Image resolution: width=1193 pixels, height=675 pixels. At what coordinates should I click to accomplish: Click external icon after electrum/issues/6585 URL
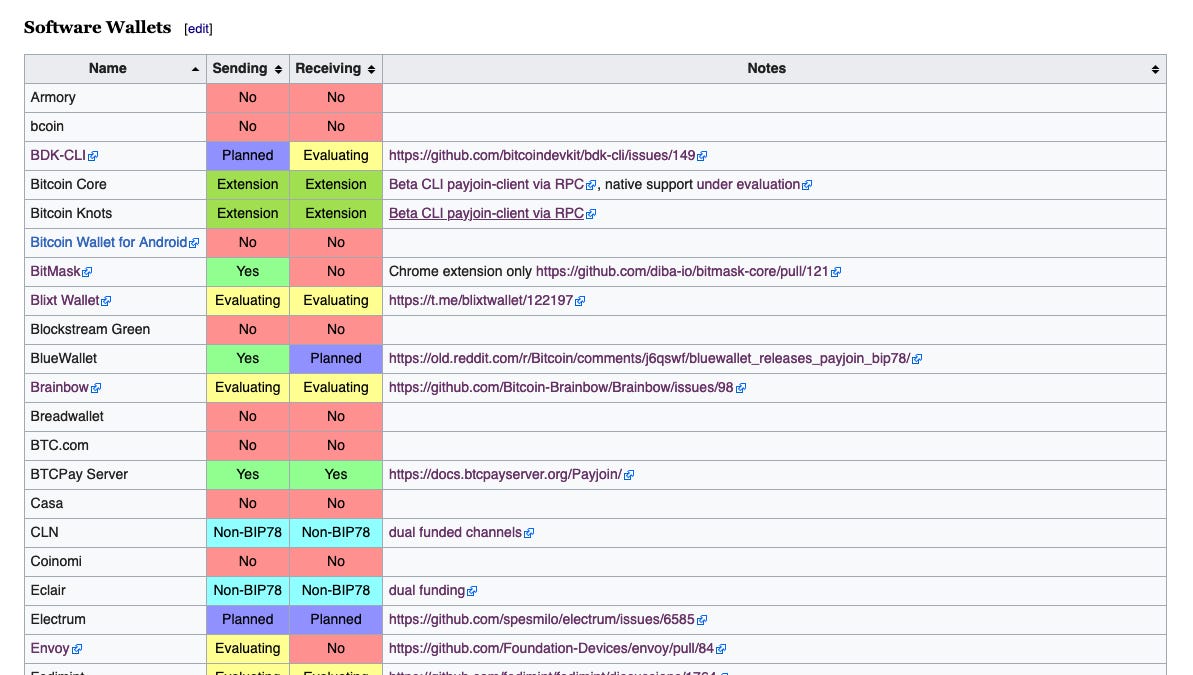coord(702,619)
